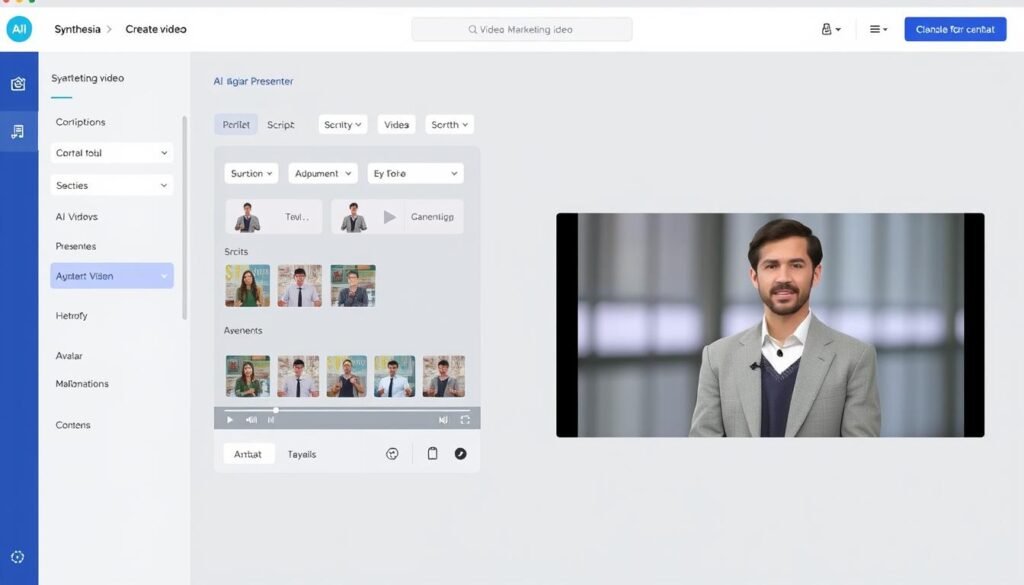Select the camera icon in the blue sidebar

pos(18,84)
